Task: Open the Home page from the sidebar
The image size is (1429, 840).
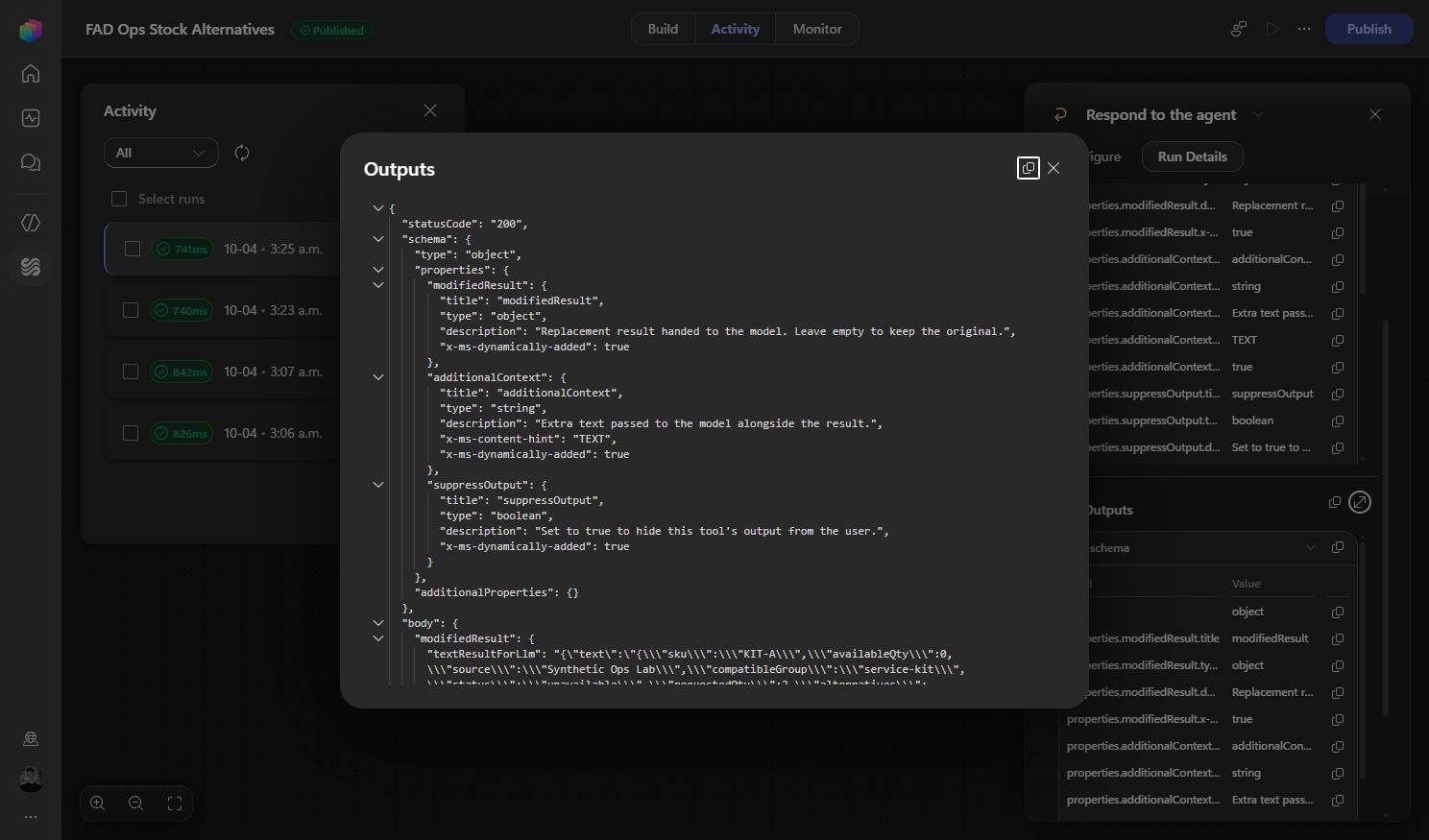Action: point(31,74)
